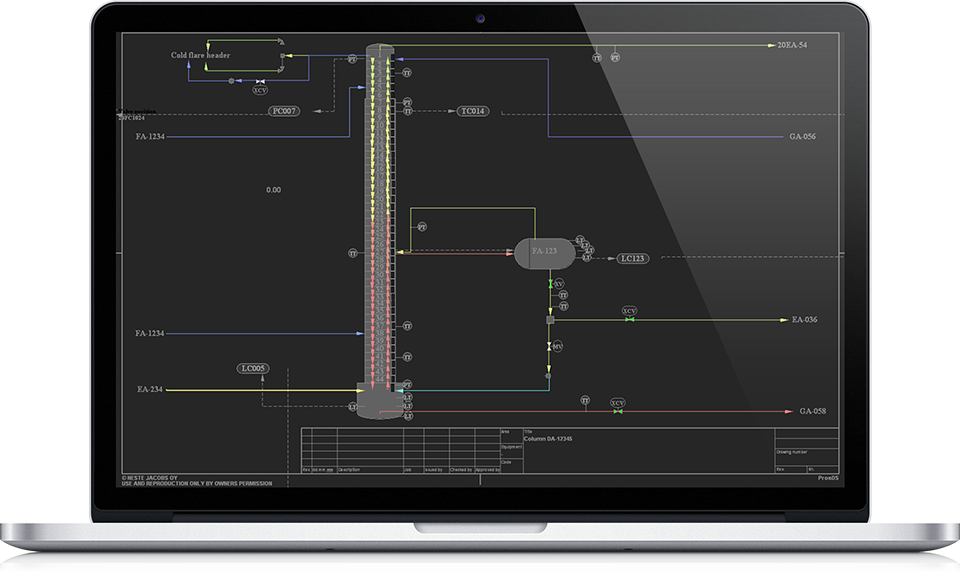Screen dimensions: 960x573
Task: Click the XV valve below vessel FA-123
Action: (557, 285)
